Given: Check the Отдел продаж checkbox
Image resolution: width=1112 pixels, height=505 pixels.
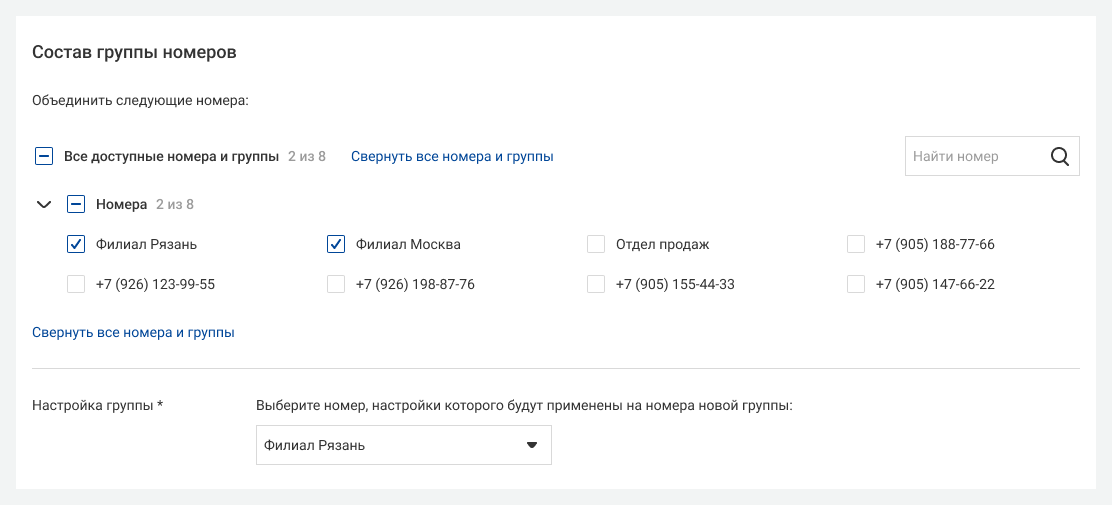Looking at the screenshot, I should 596,244.
